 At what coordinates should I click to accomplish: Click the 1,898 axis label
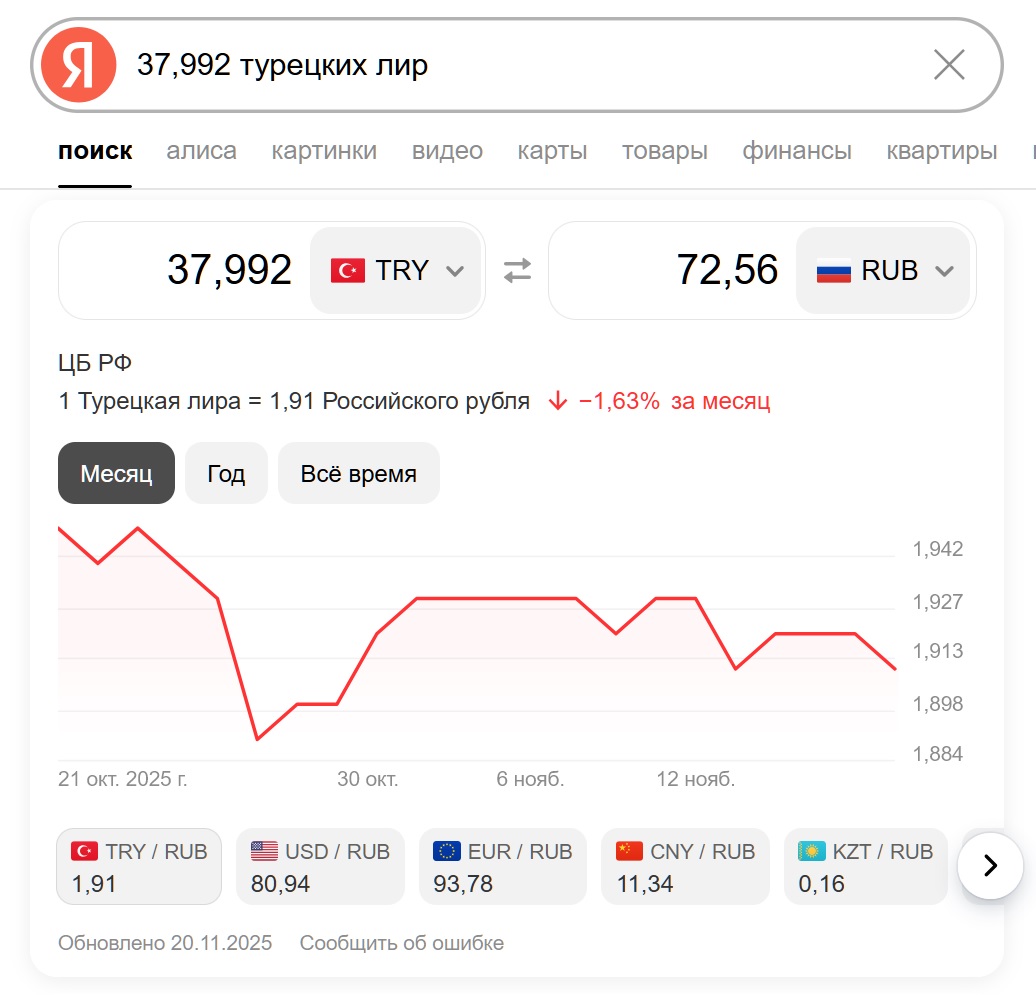pos(938,704)
